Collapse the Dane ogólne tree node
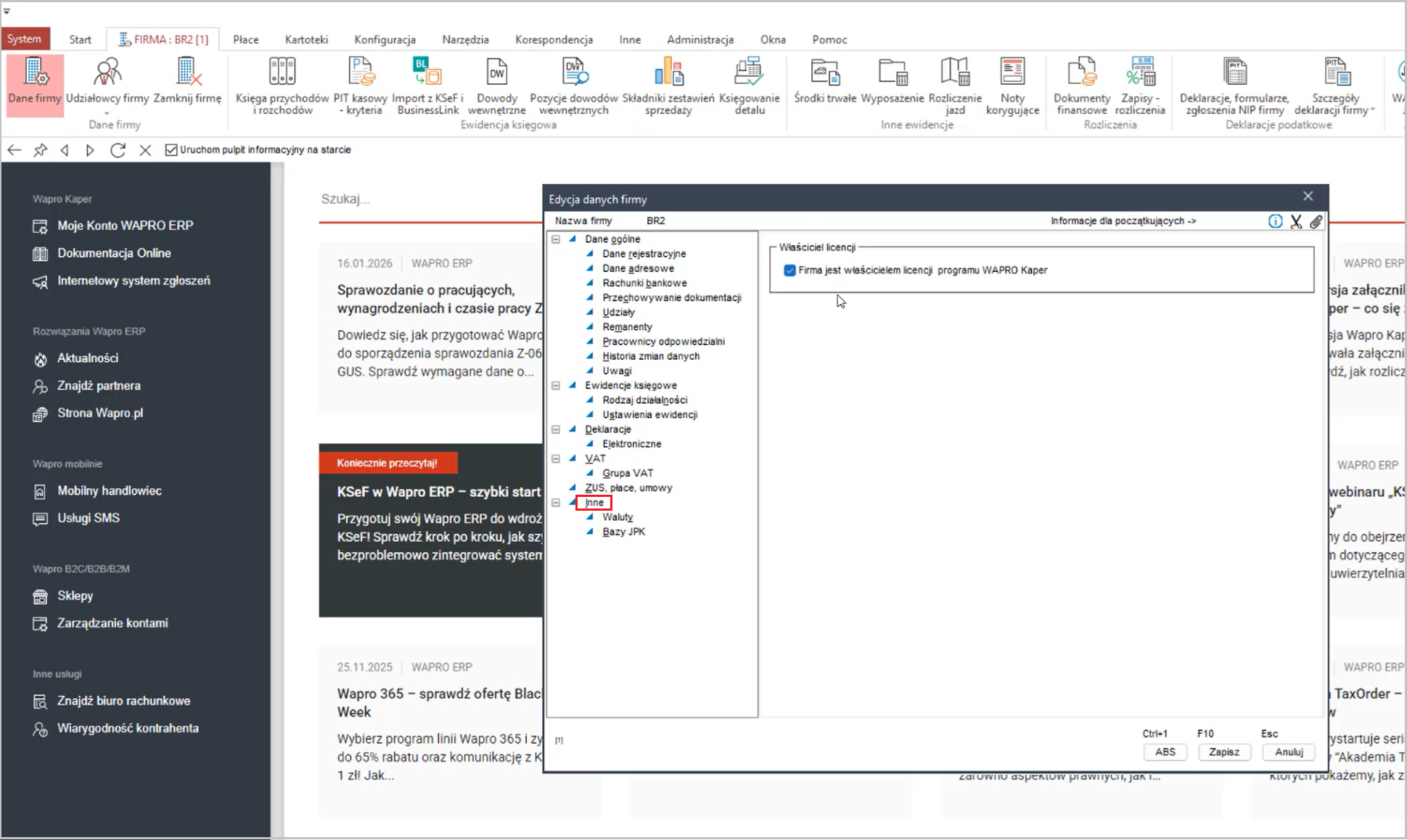 coord(556,239)
